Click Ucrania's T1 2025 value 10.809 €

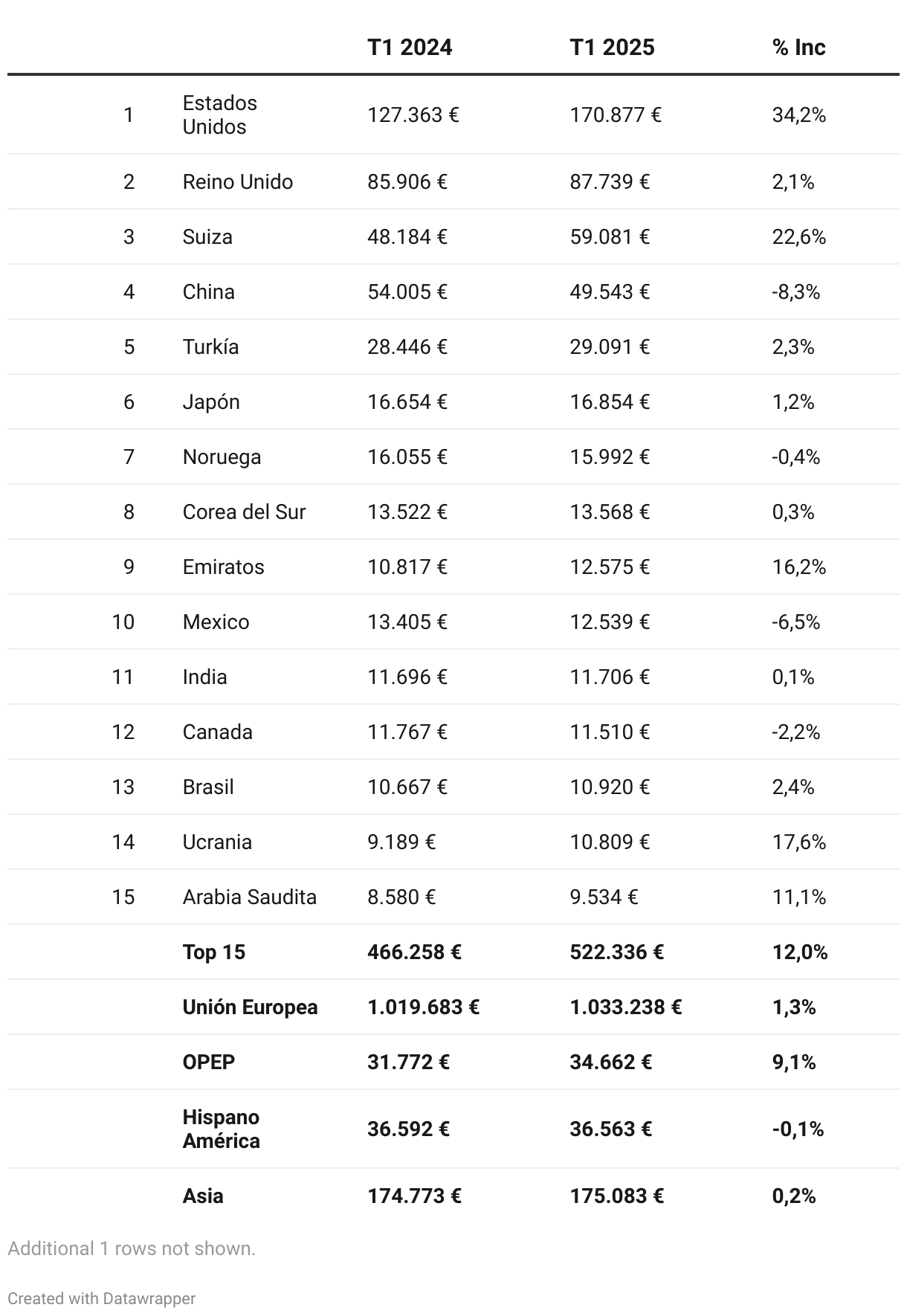point(610,842)
